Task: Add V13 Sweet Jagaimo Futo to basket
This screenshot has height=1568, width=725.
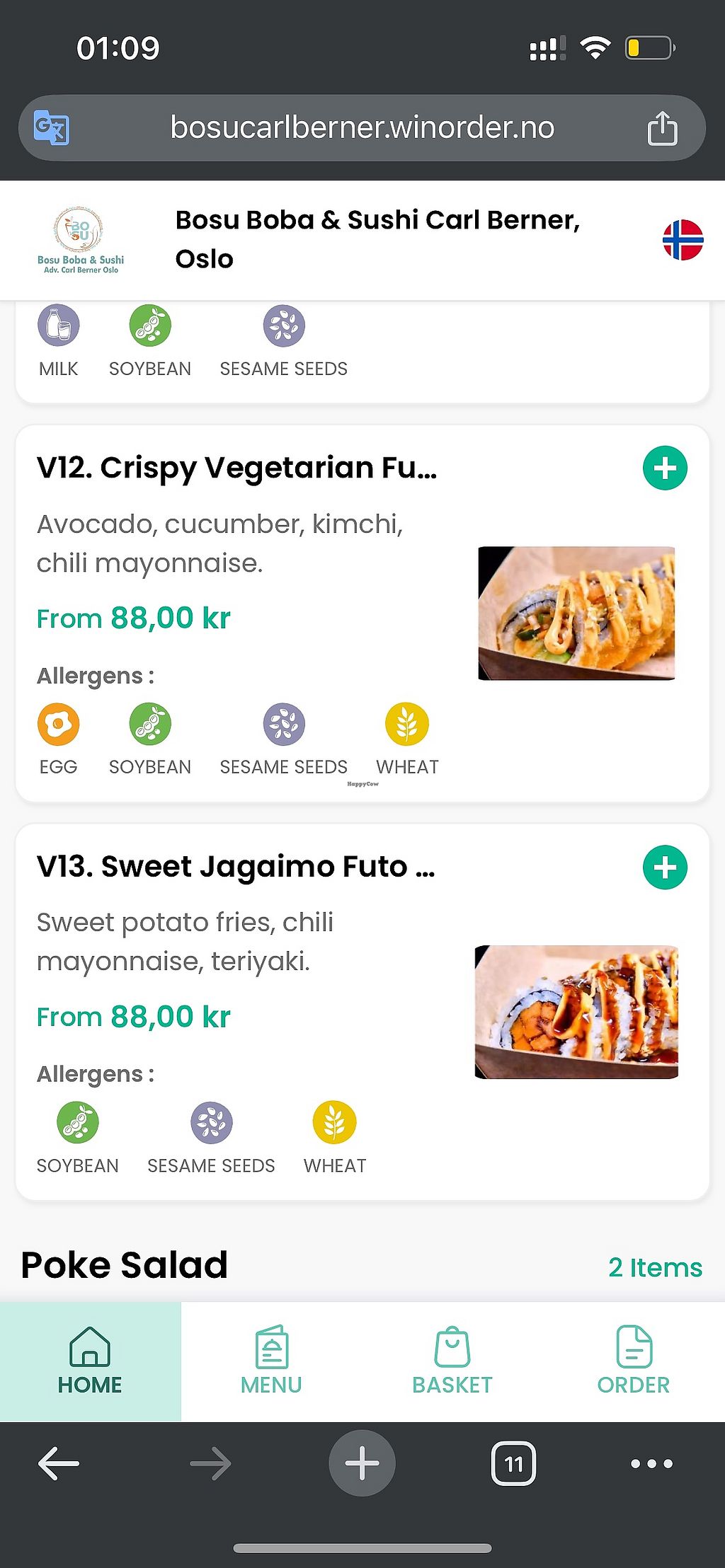Action: (x=665, y=867)
